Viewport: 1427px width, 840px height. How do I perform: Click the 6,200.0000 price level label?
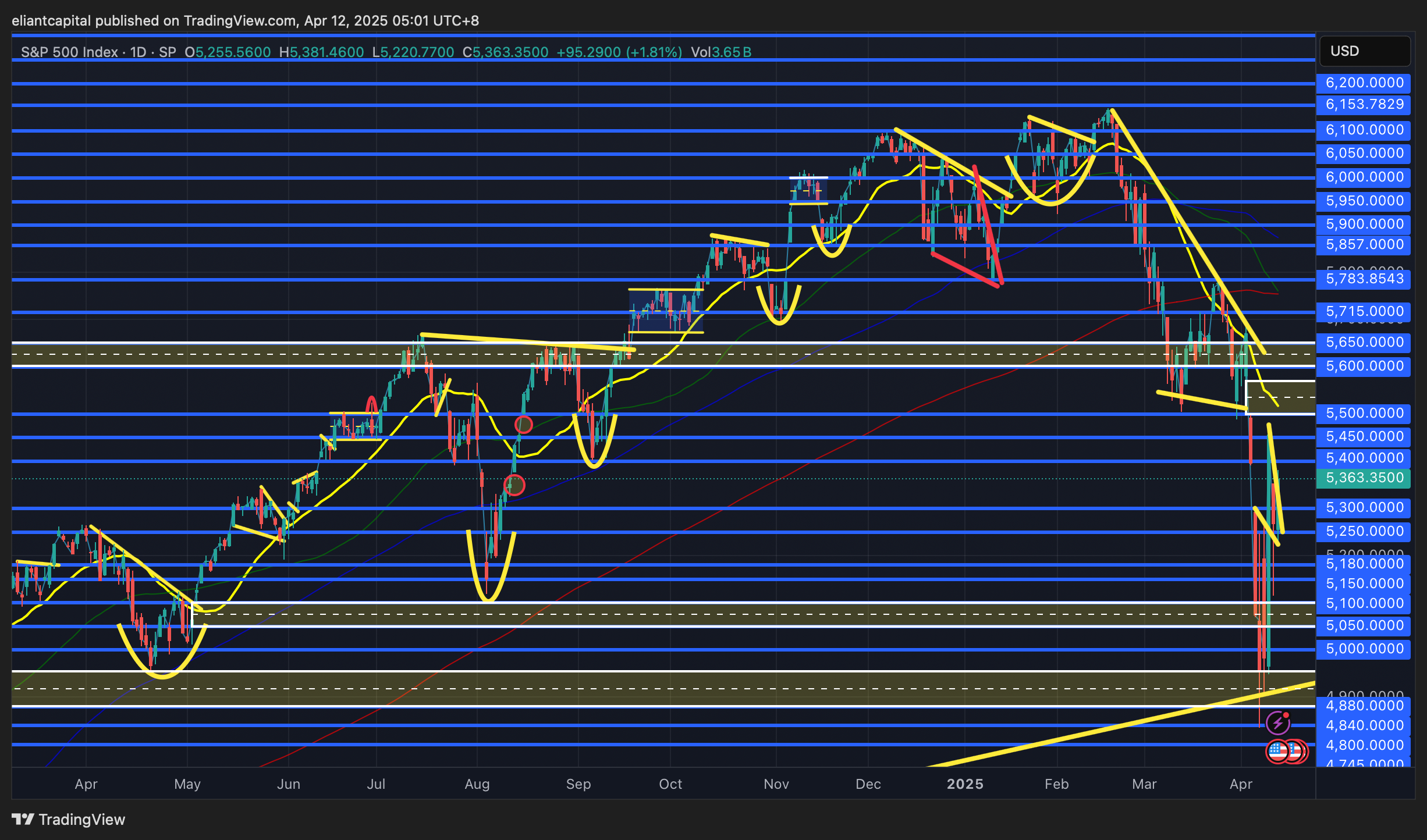tap(1364, 83)
